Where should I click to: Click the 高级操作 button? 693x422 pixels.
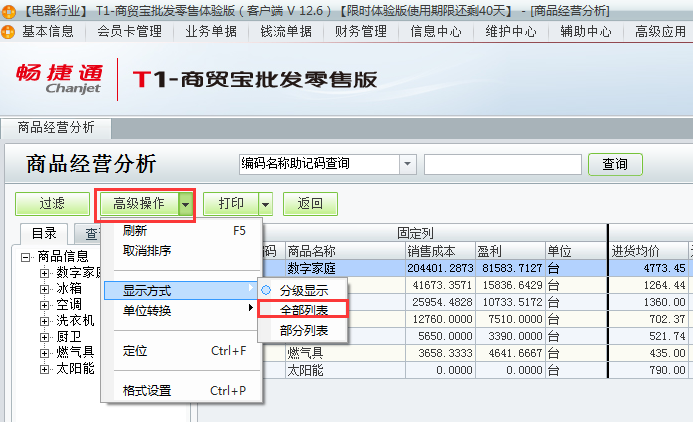(x=139, y=204)
